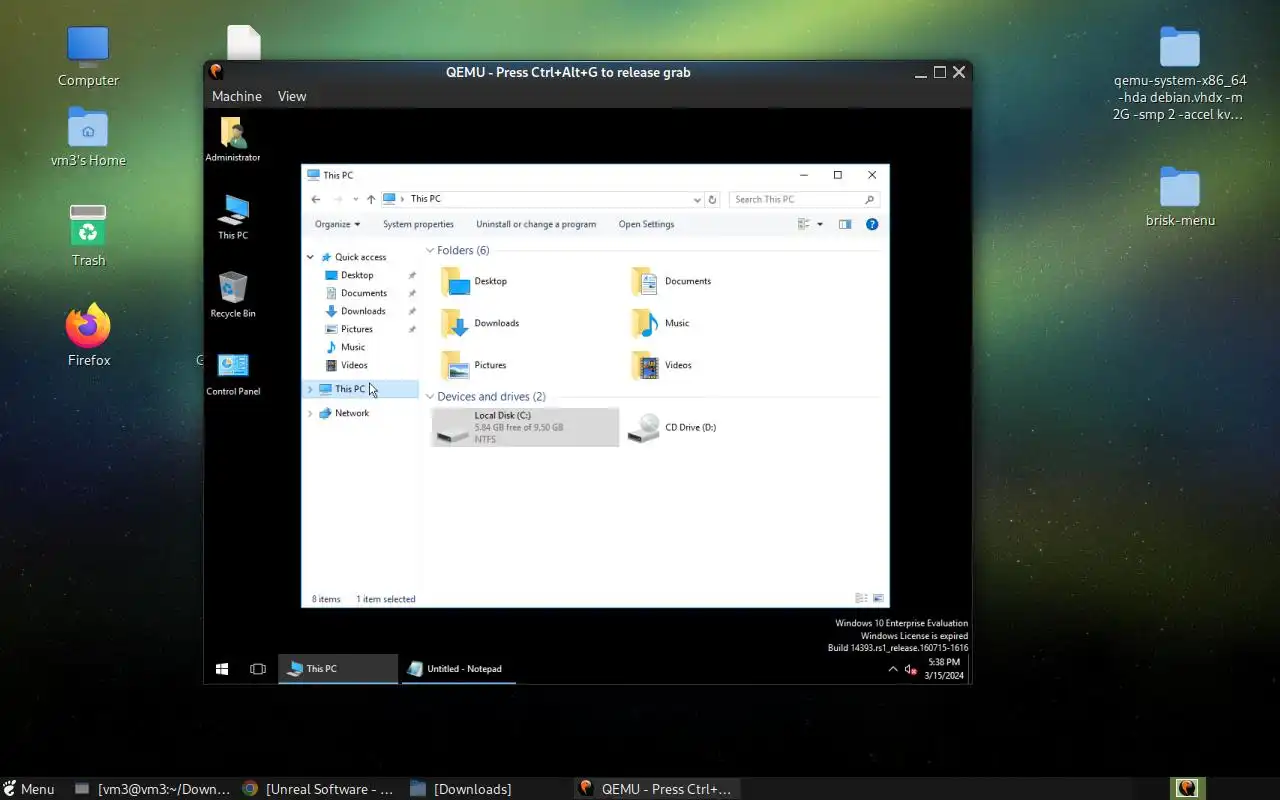Image resolution: width=1280 pixels, height=800 pixels.
Task: Click the Search This PC field
Action: 804,199
